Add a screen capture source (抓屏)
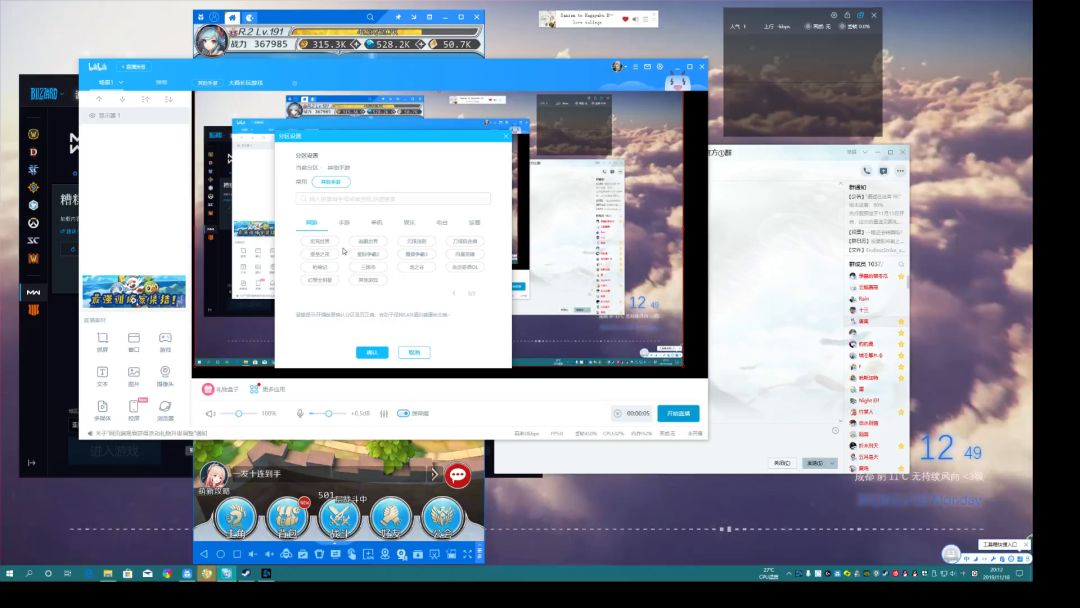 tap(102, 342)
